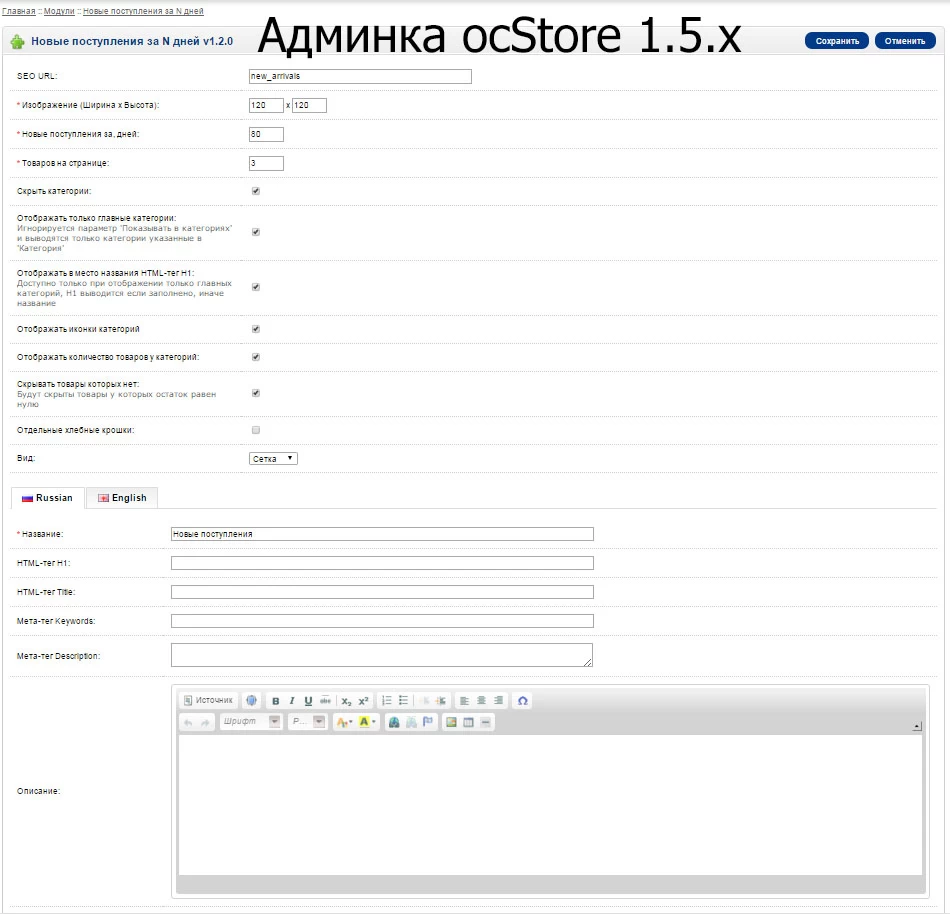Open the font size dropdown
Screen dimensions: 950x914
tap(308, 721)
